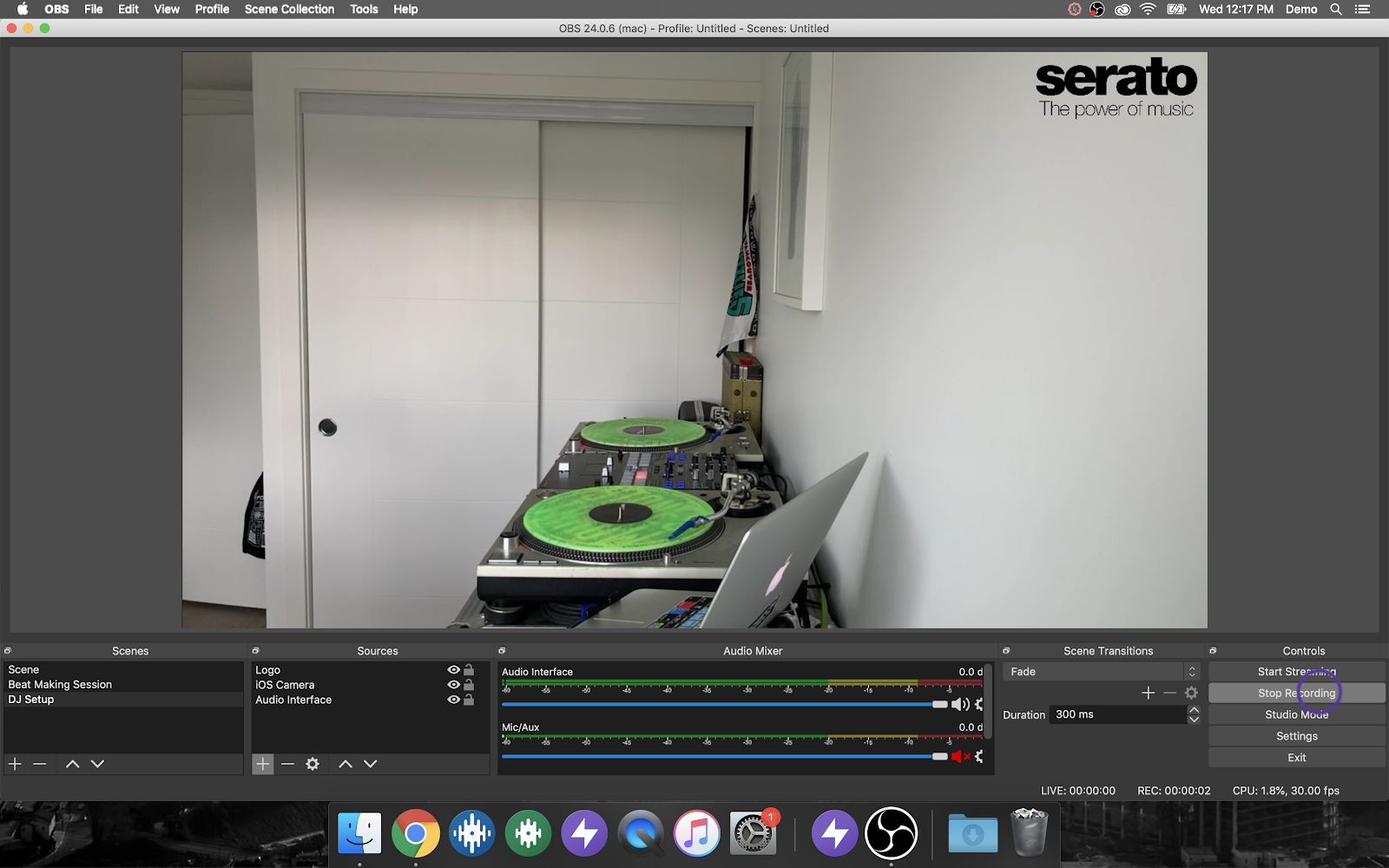Adjust the Audio Interface volume slider
This screenshot has width=1389, height=868.
(725, 705)
